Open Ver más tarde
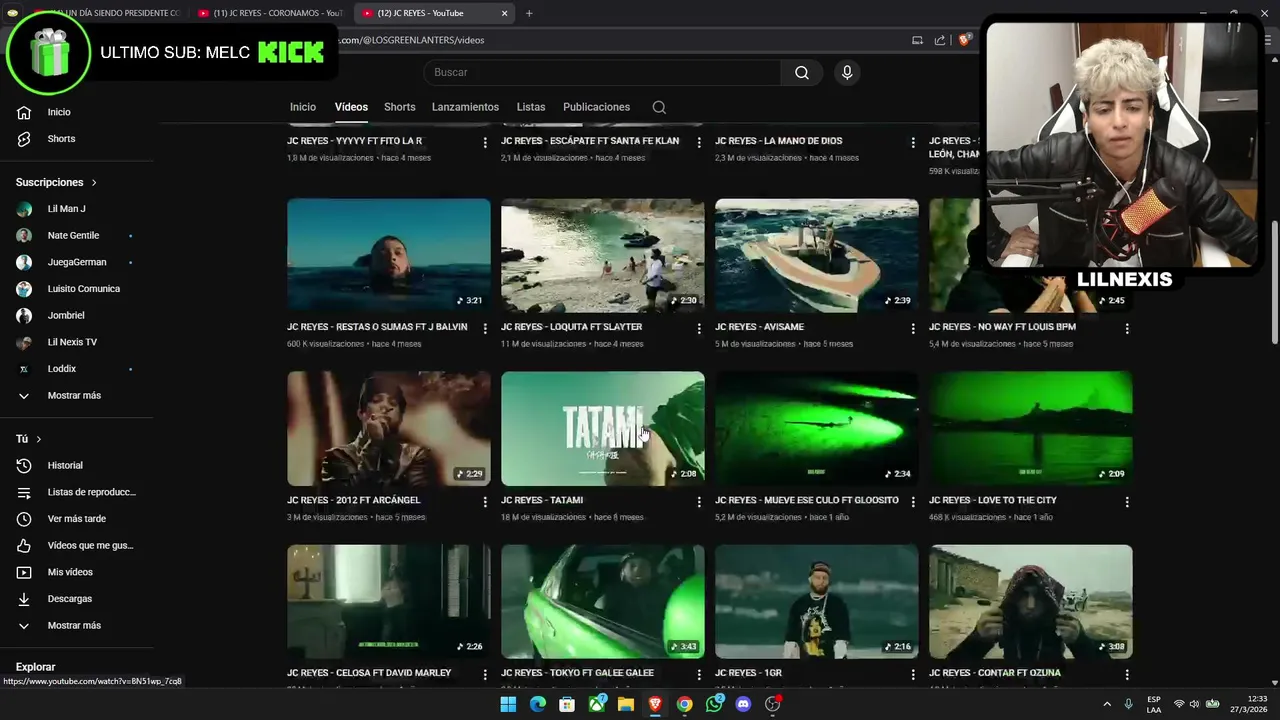Image resolution: width=1280 pixels, height=720 pixels. (77, 519)
